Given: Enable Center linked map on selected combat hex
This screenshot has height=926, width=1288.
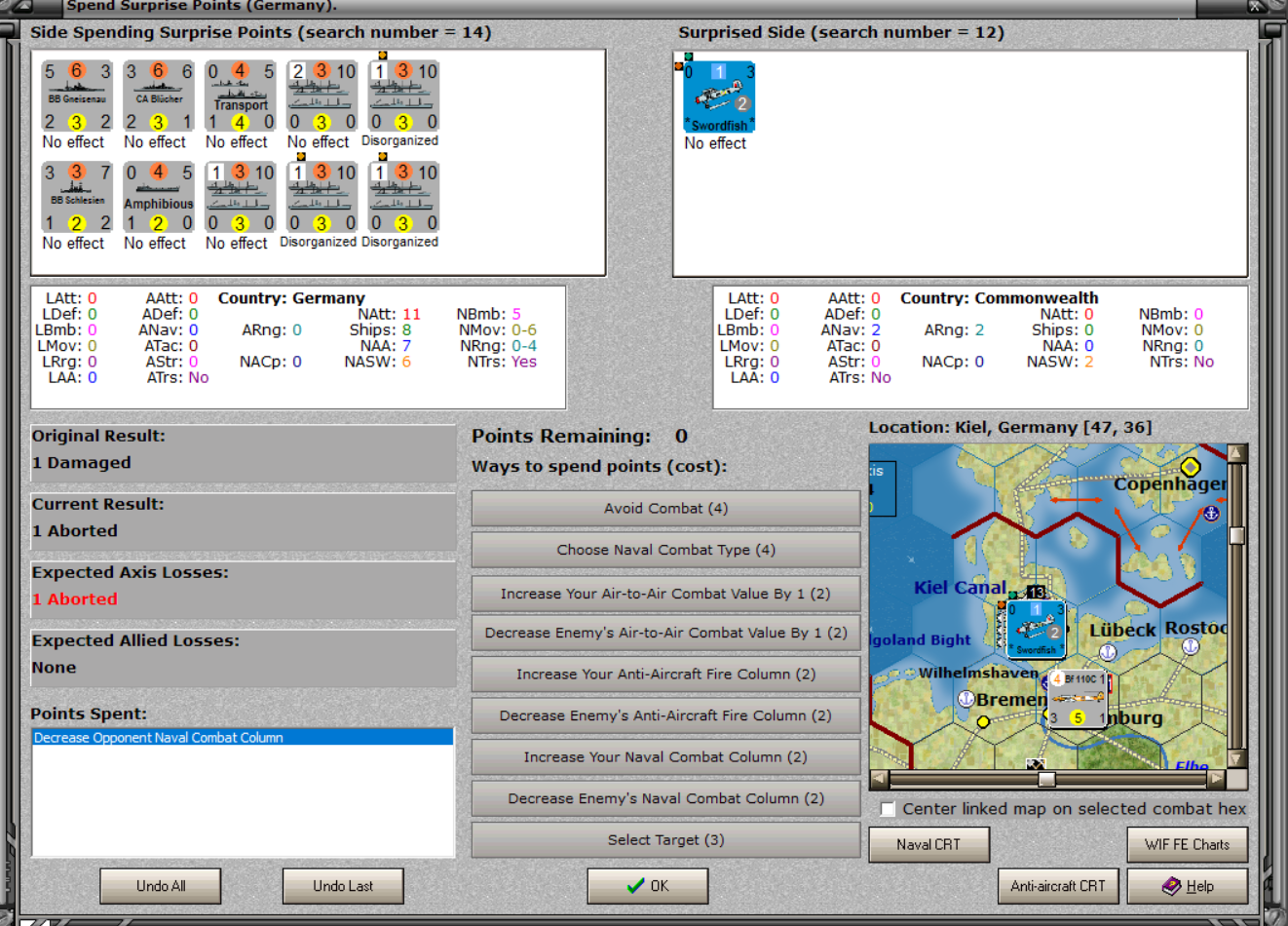Looking at the screenshot, I should click(x=888, y=809).
